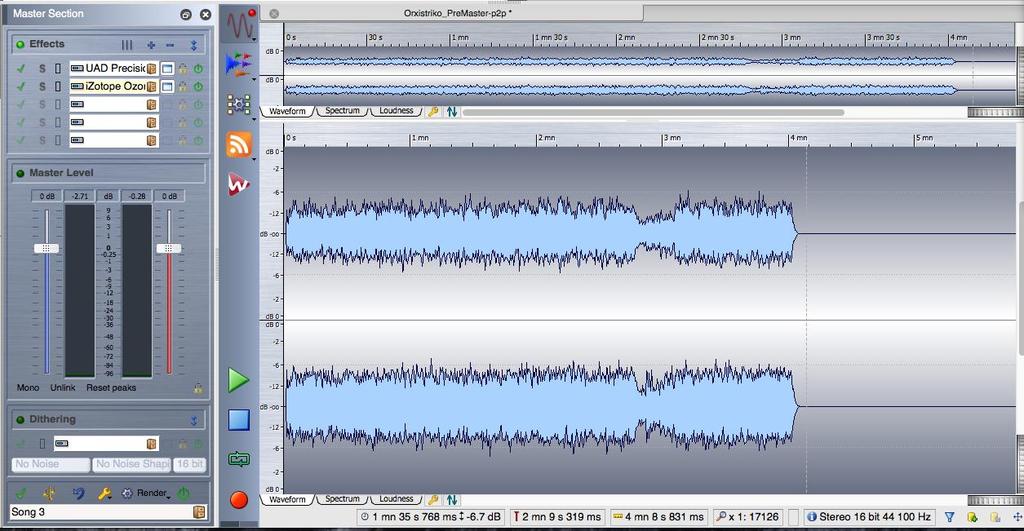Click the Mono button under the meters
Image resolution: width=1024 pixels, height=531 pixels.
pos(28,388)
